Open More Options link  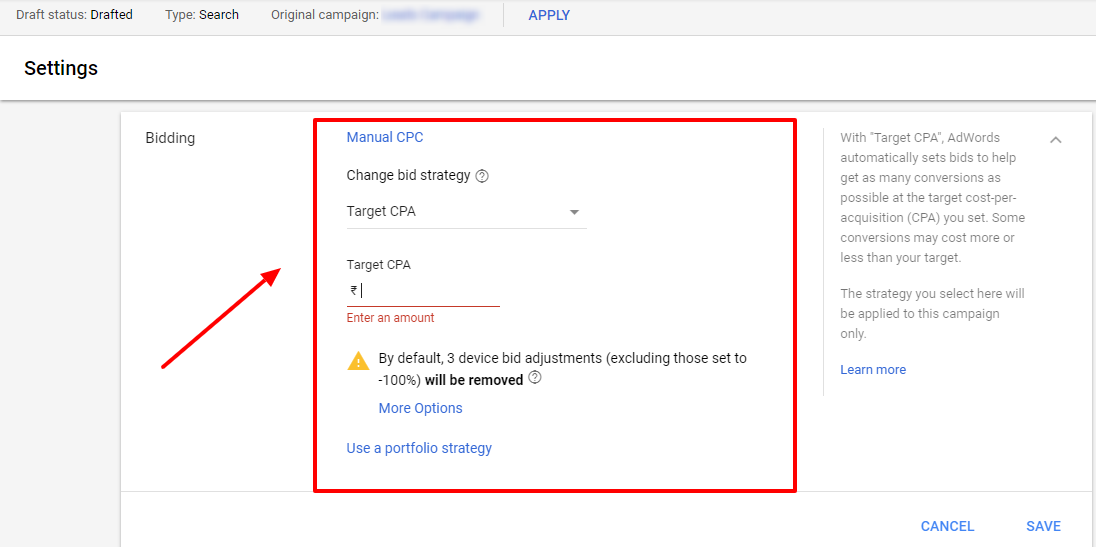point(420,408)
